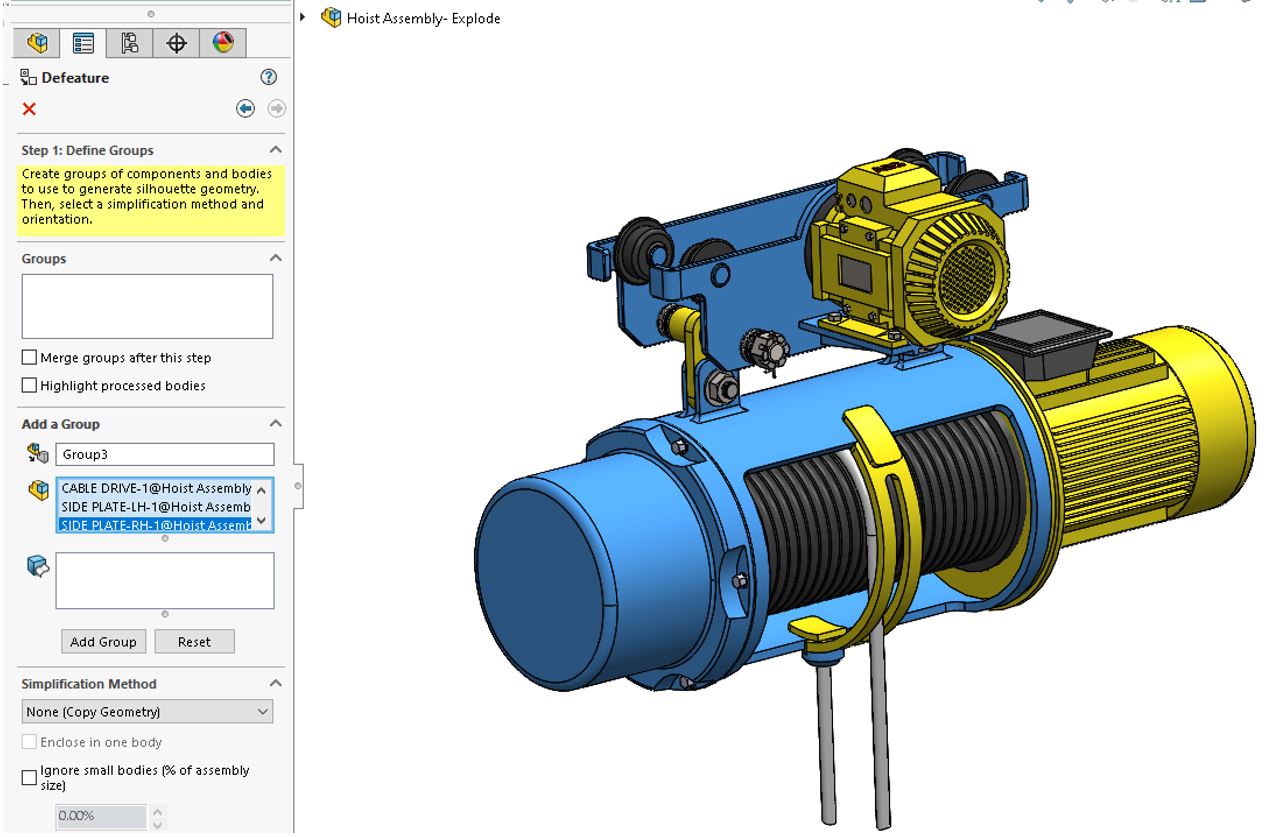Cancel Defeature with the red X

[29, 109]
